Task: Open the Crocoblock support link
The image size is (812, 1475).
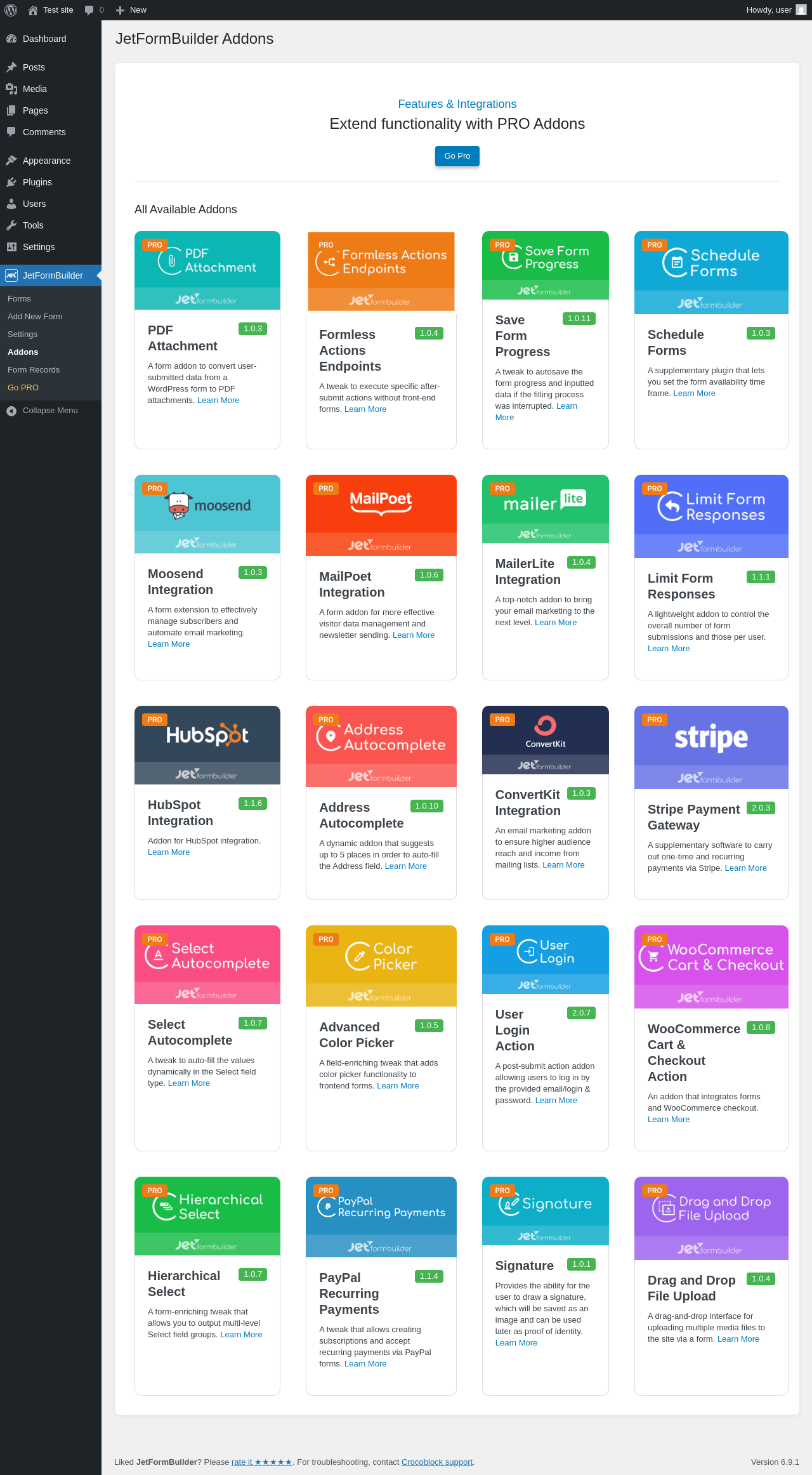Action: click(437, 1462)
